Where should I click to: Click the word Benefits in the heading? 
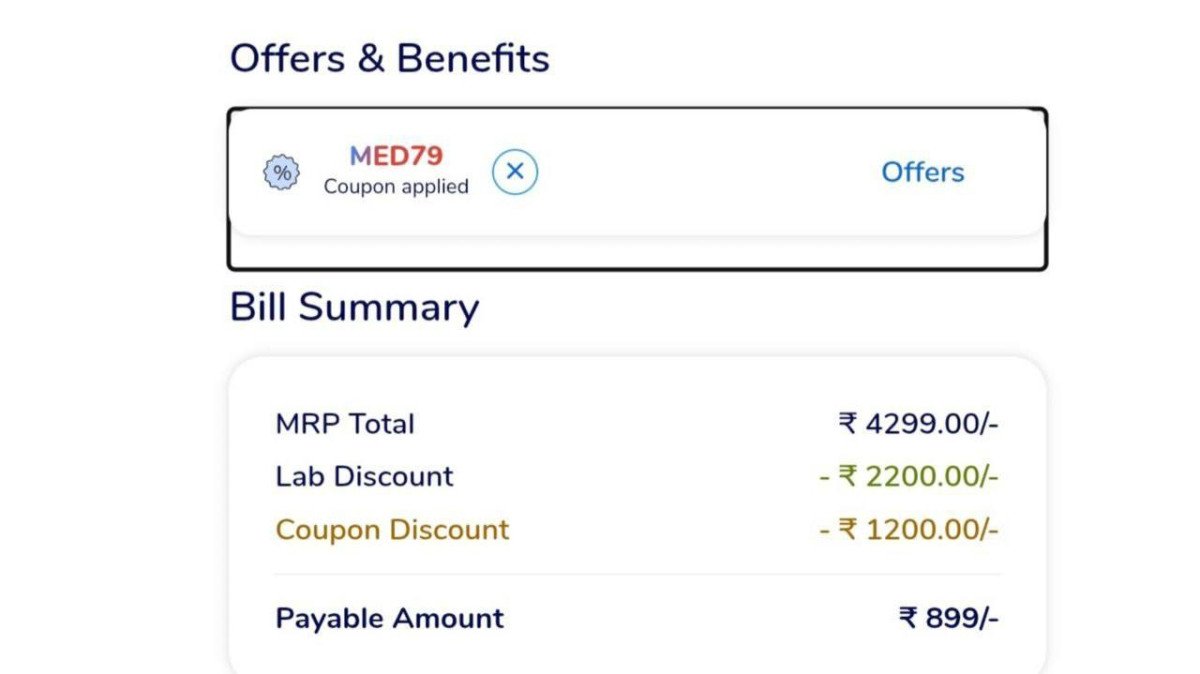pos(473,59)
